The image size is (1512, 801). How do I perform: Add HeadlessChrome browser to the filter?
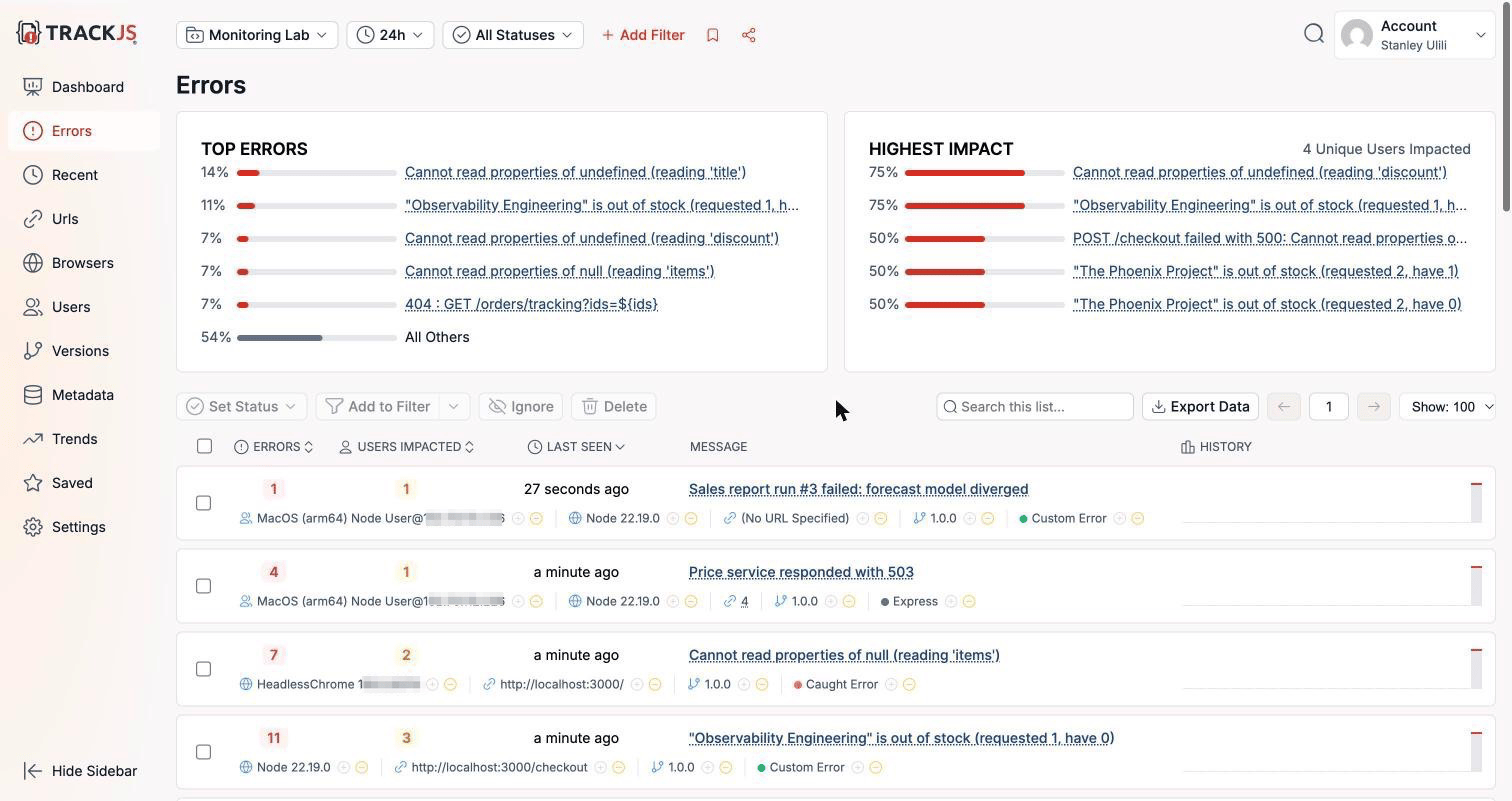432,684
